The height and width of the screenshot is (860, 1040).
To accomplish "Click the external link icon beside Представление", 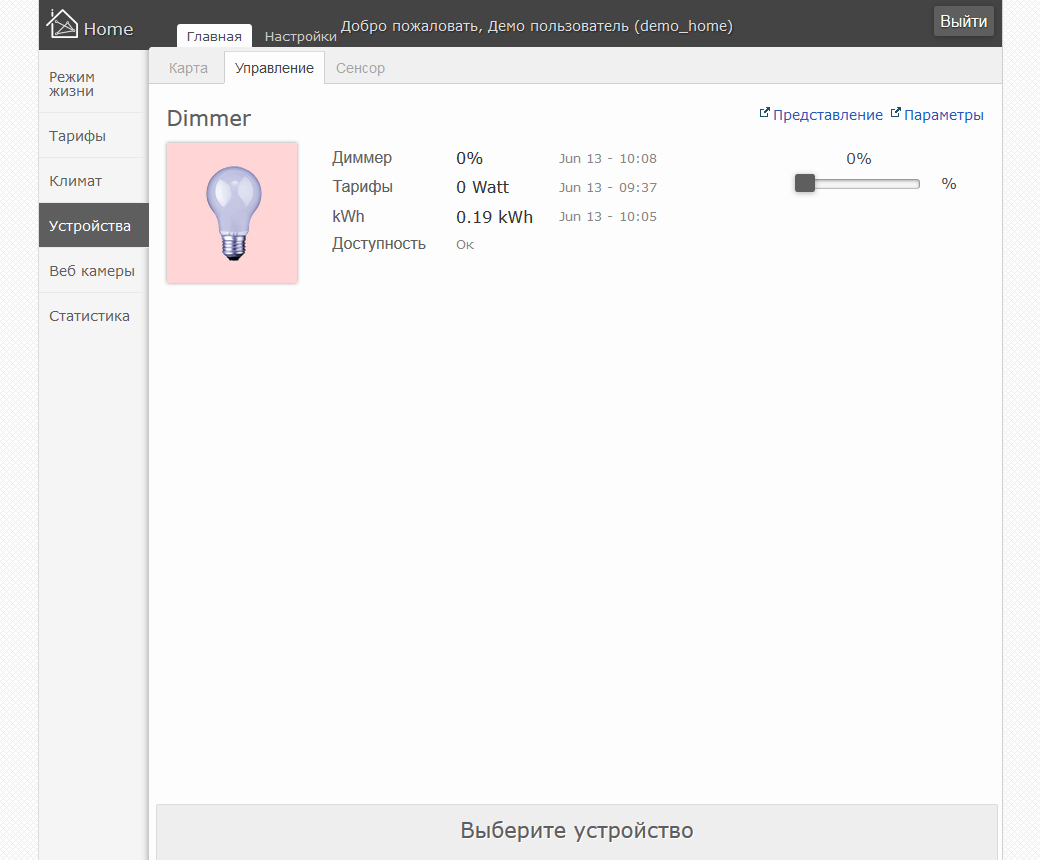I will point(764,113).
